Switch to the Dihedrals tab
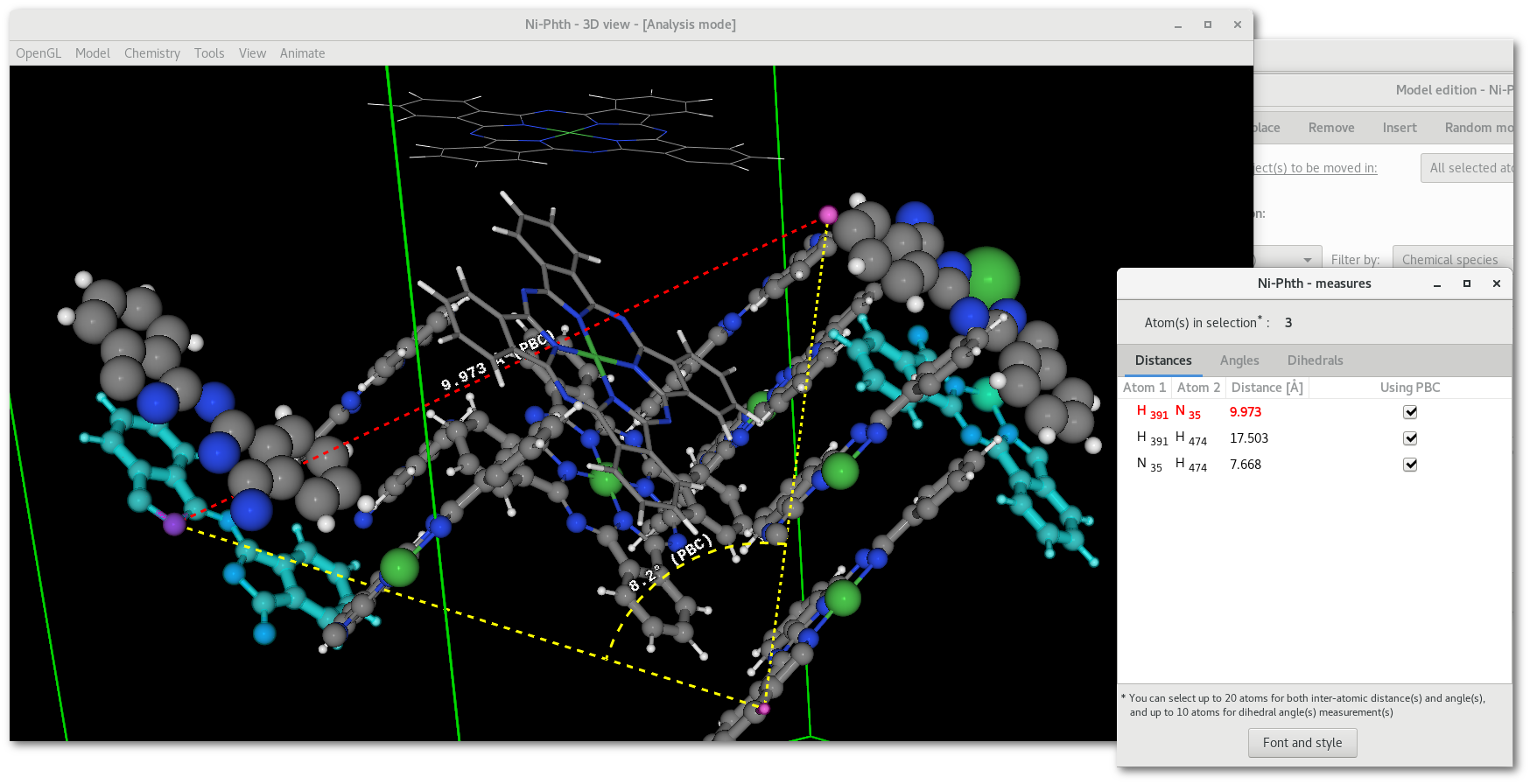This screenshot has width=1530, height=784. pos(1315,360)
